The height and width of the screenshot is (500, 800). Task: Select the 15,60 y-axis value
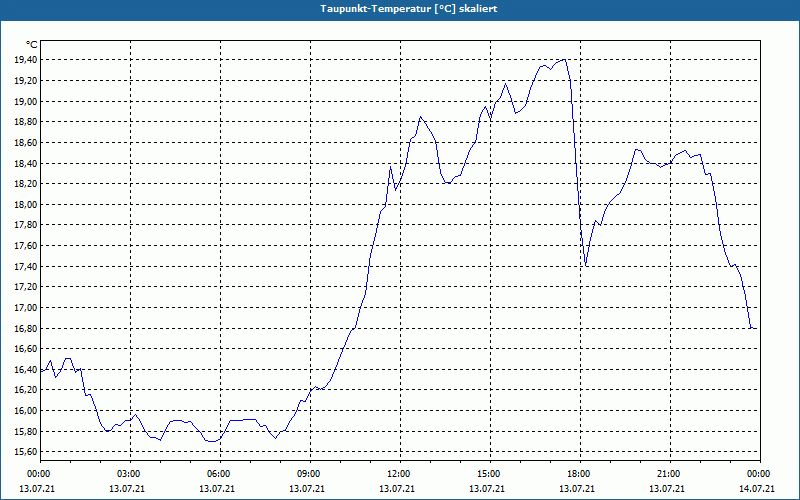pyautogui.click(x=26, y=452)
